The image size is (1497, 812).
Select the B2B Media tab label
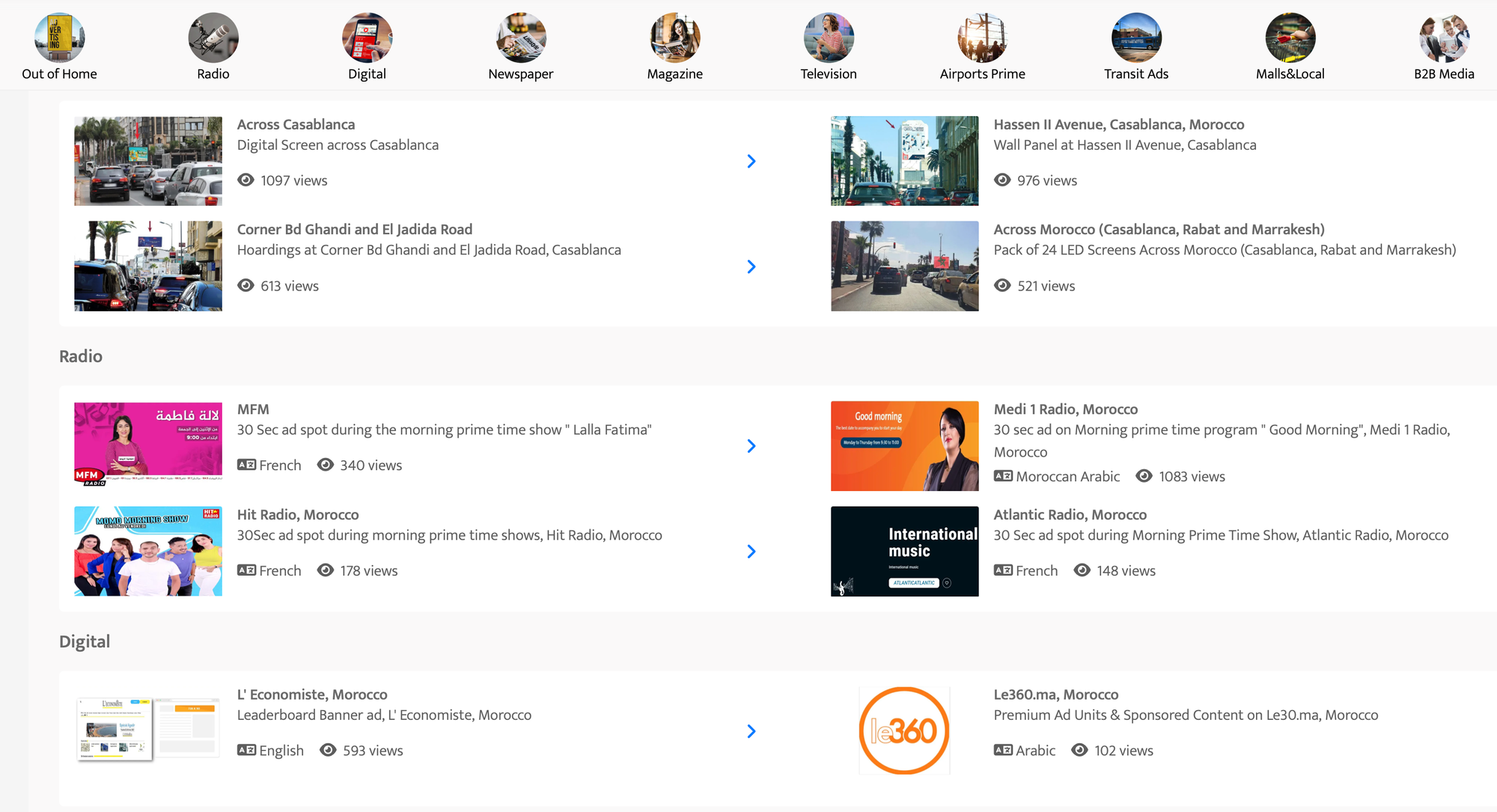tap(1444, 73)
